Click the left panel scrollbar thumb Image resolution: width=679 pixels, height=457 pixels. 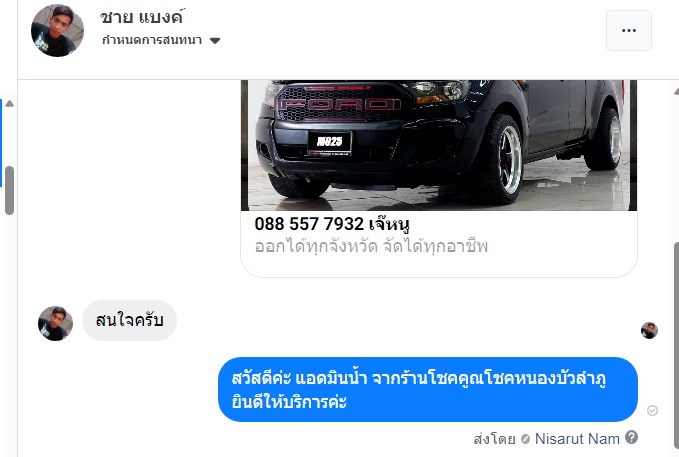pyautogui.click(x=10, y=191)
